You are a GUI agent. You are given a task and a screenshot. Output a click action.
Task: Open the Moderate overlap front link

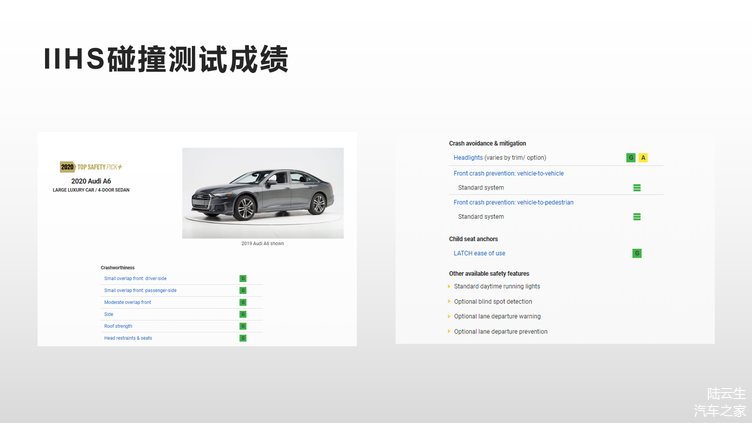coord(128,302)
